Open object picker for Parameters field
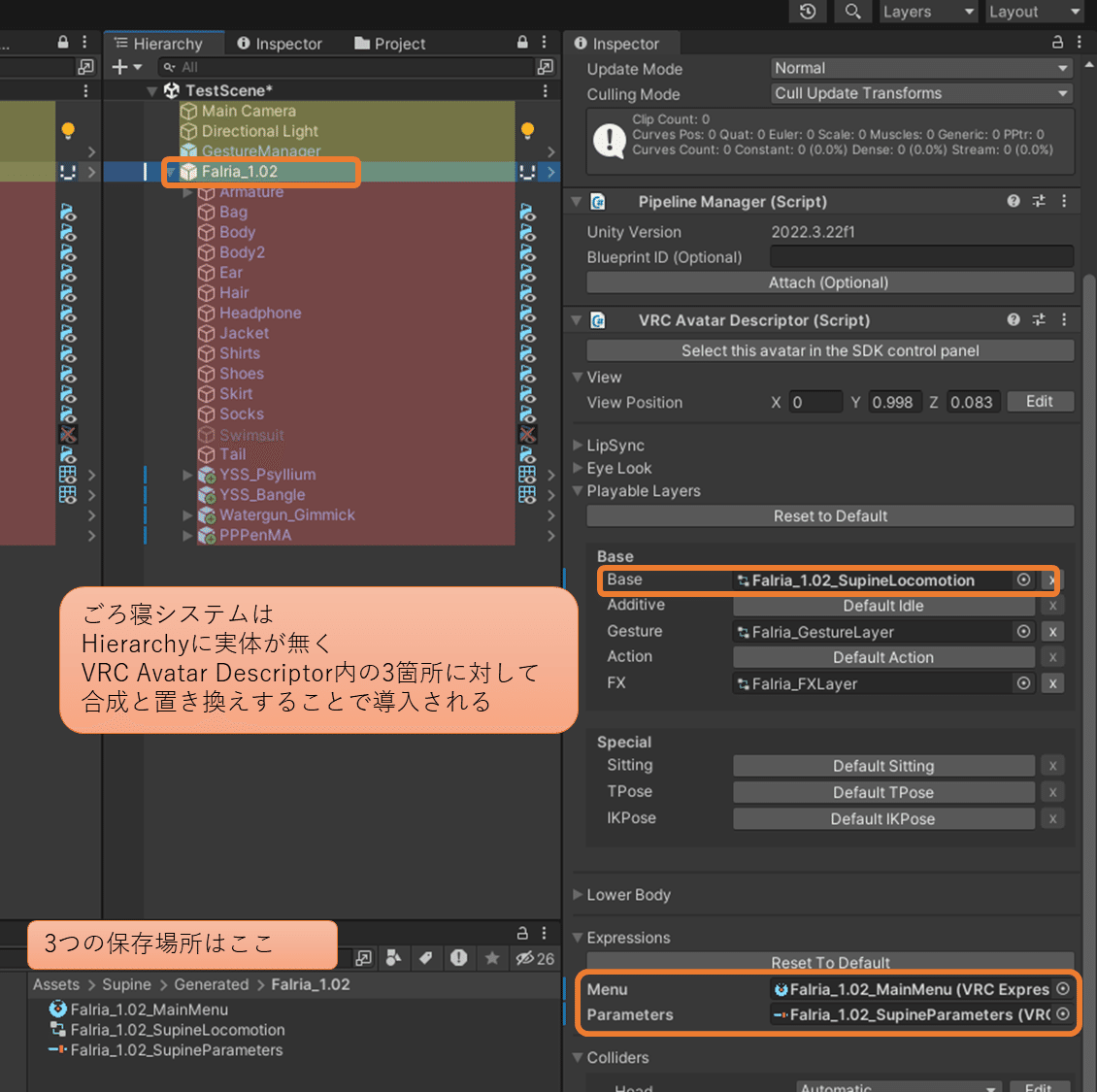This screenshot has height=1092, width=1097. pos(1063,1014)
